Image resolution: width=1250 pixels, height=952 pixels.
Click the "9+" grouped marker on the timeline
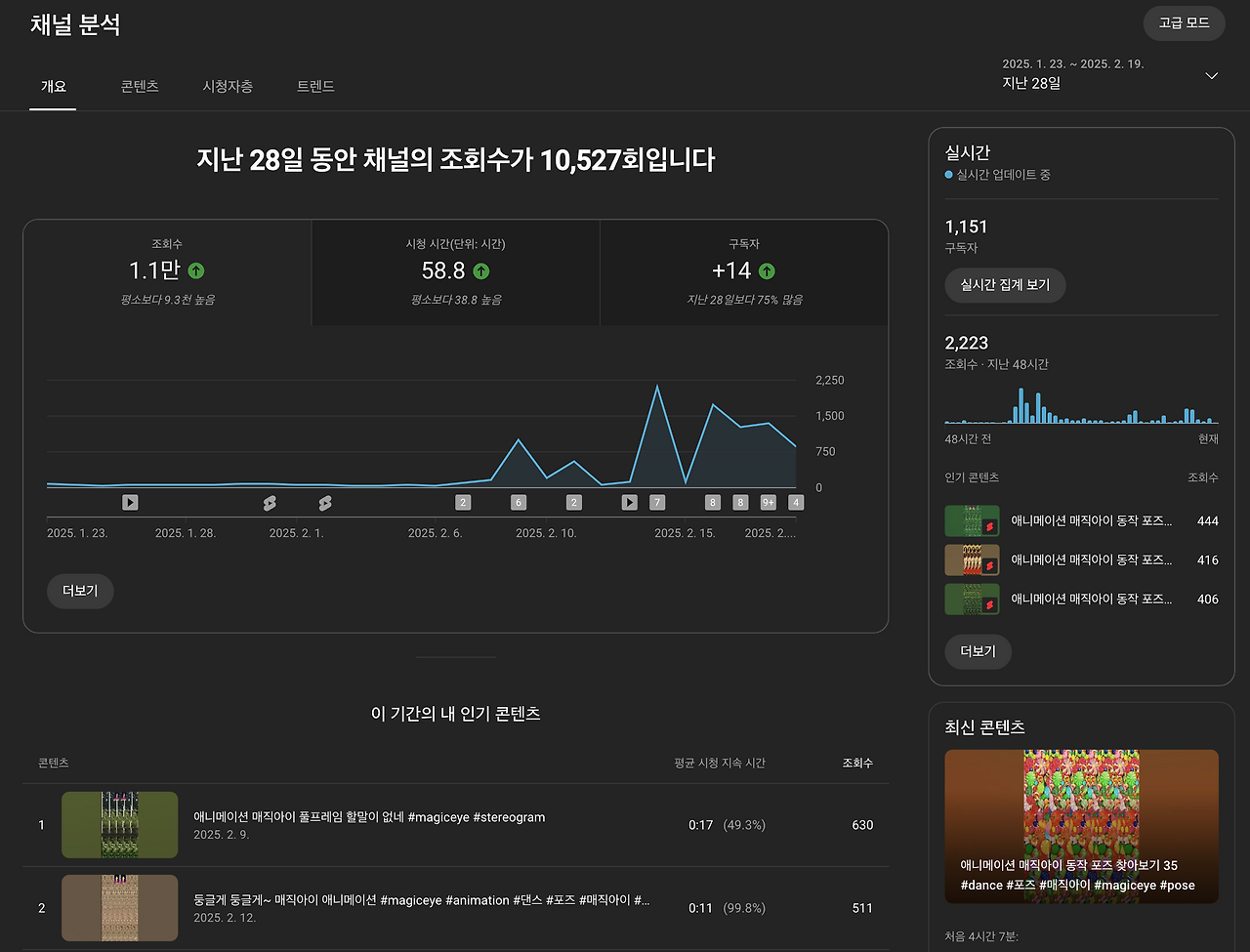[768, 502]
